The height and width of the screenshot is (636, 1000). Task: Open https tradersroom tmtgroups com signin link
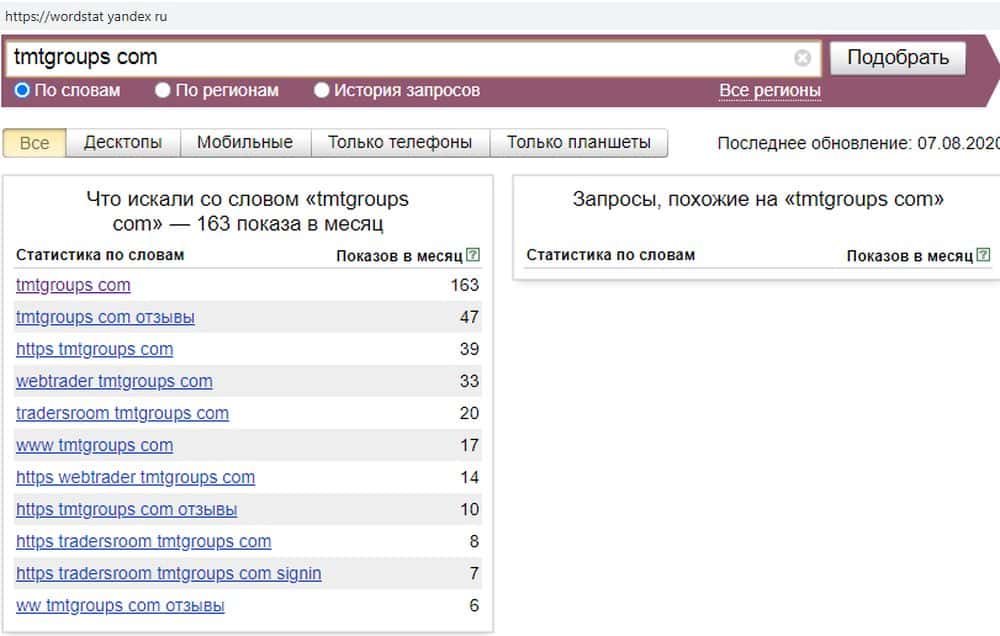point(168,574)
